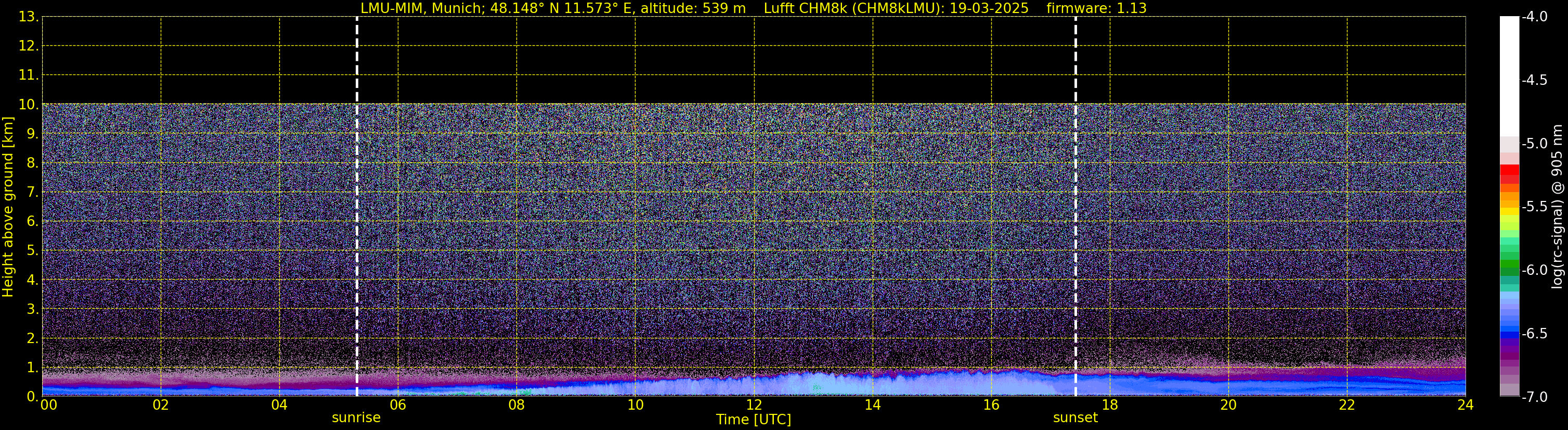The width and height of the screenshot is (1568, 430).
Task: Click the '2.' height axis tick label
Action: click(32, 339)
